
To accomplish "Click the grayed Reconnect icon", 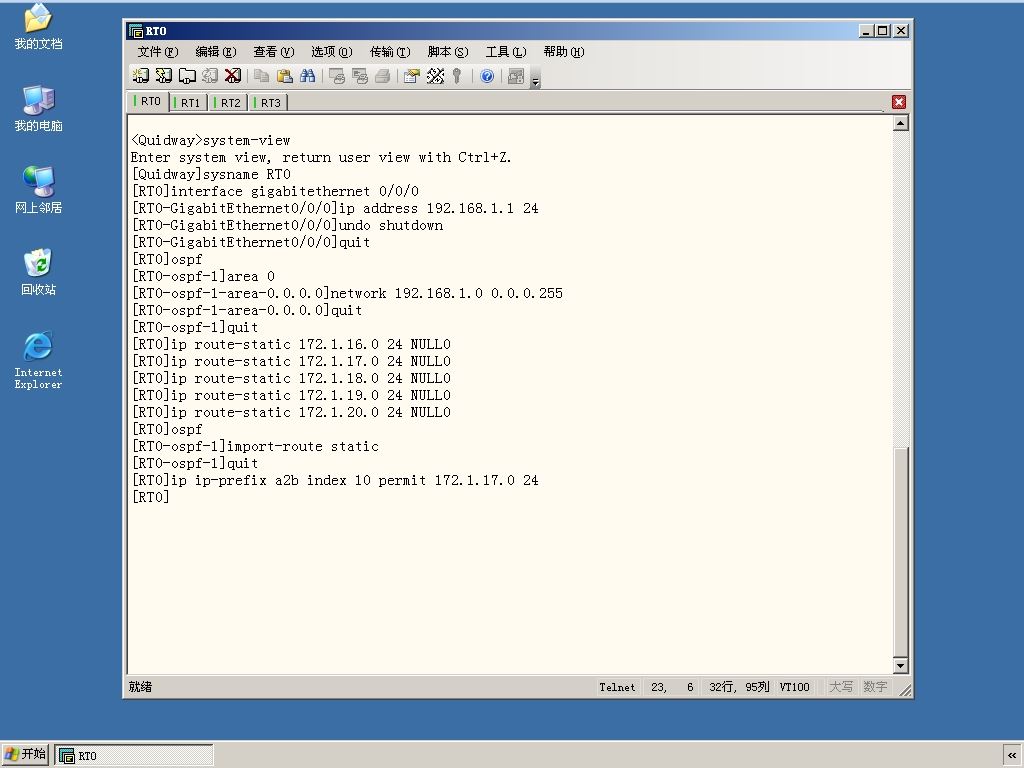I will pyautogui.click(x=210, y=76).
